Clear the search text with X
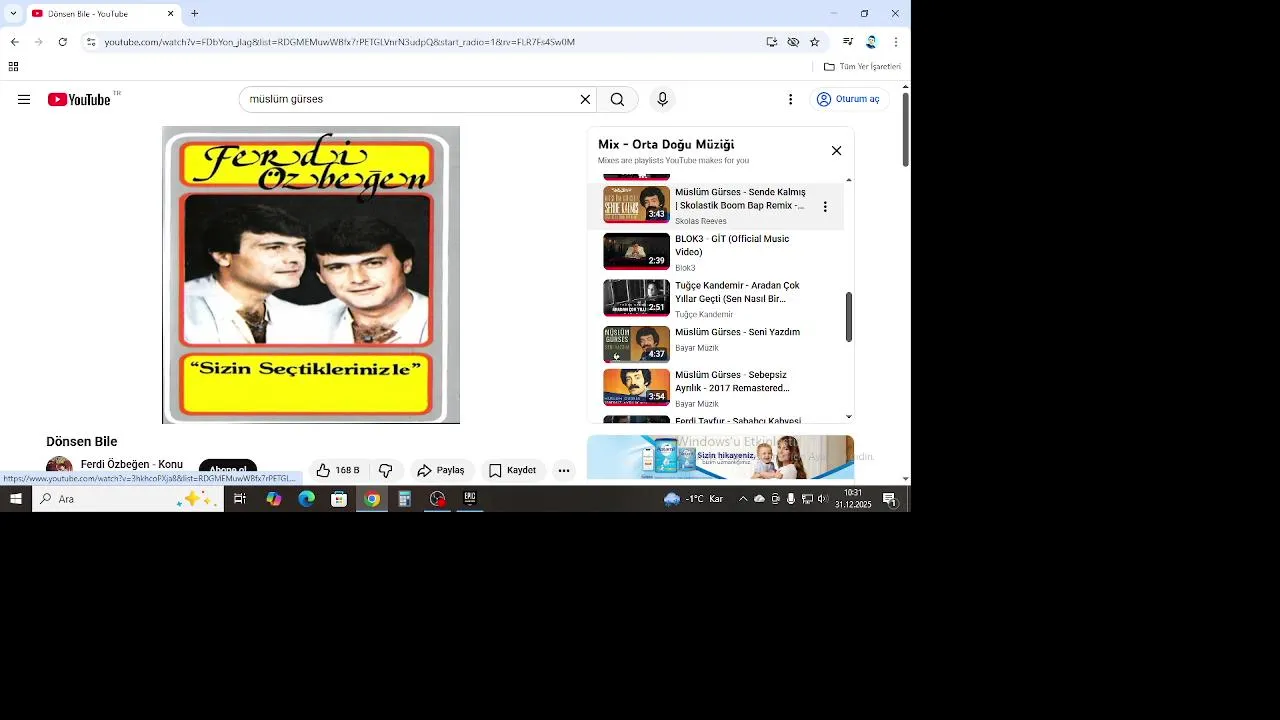This screenshot has width=1280, height=720. (585, 99)
